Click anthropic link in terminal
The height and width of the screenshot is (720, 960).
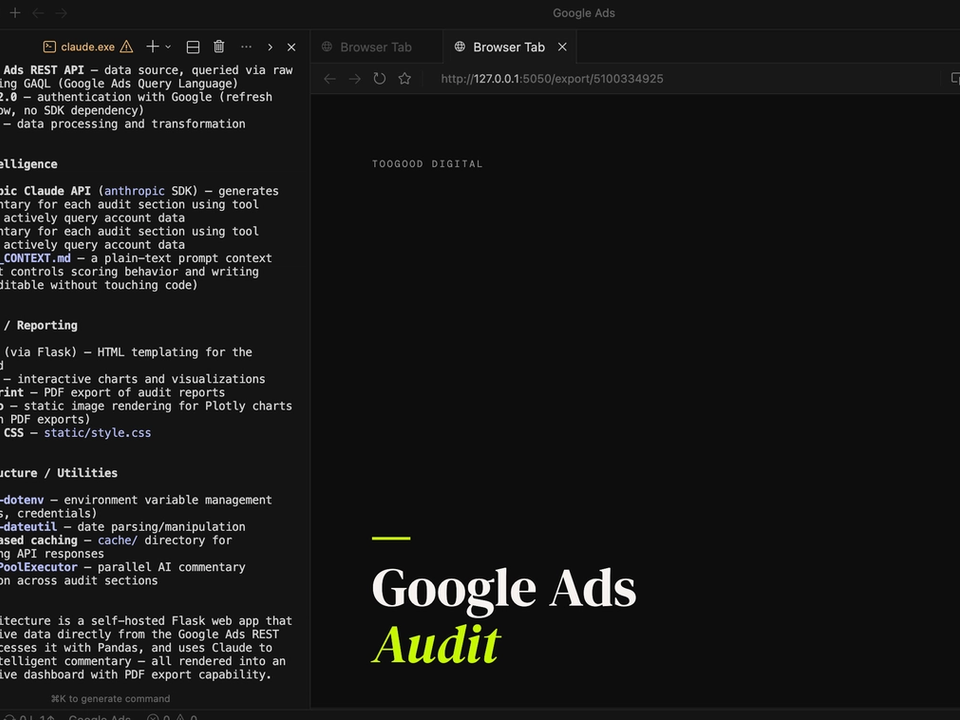(x=135, y=191)
